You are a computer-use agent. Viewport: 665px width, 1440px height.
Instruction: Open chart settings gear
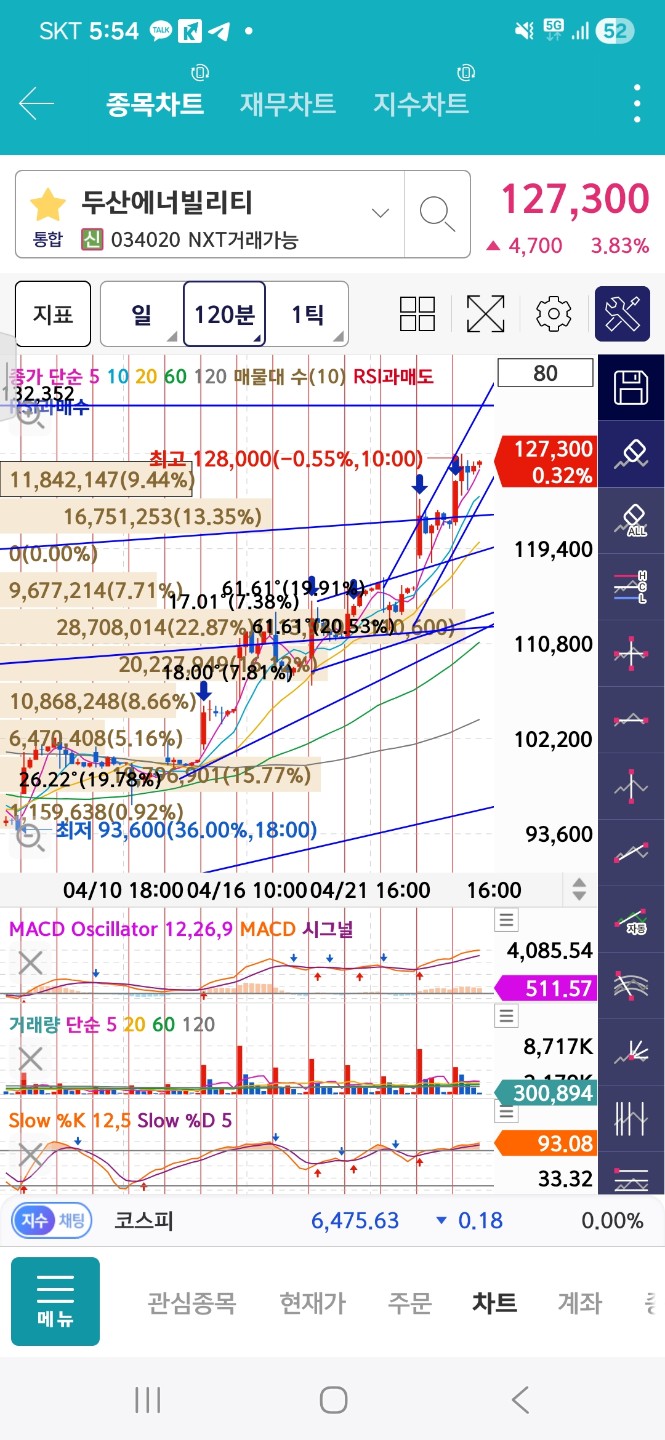[553, 314]
